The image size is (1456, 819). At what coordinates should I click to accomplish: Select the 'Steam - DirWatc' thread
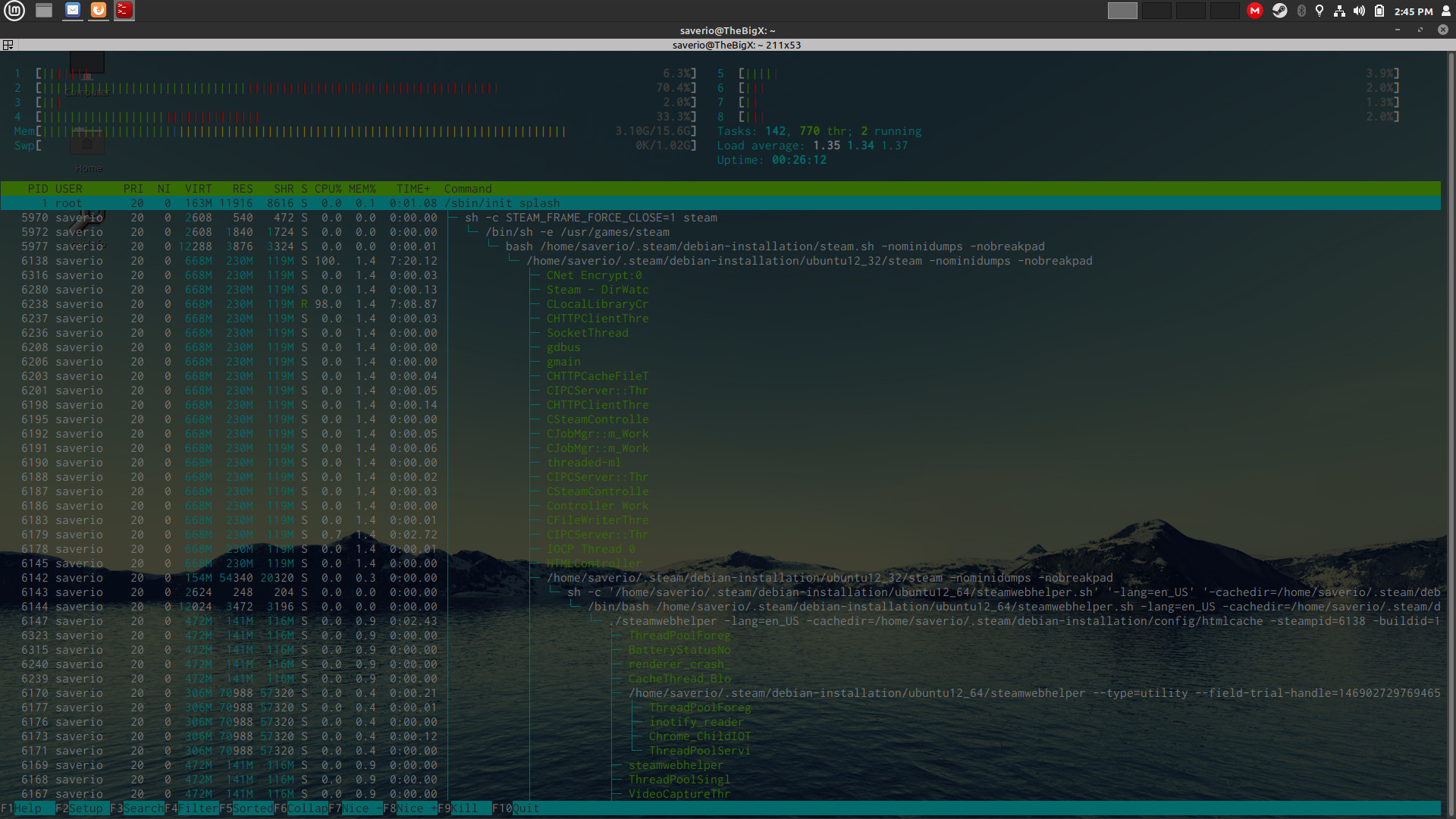point(598,290)
